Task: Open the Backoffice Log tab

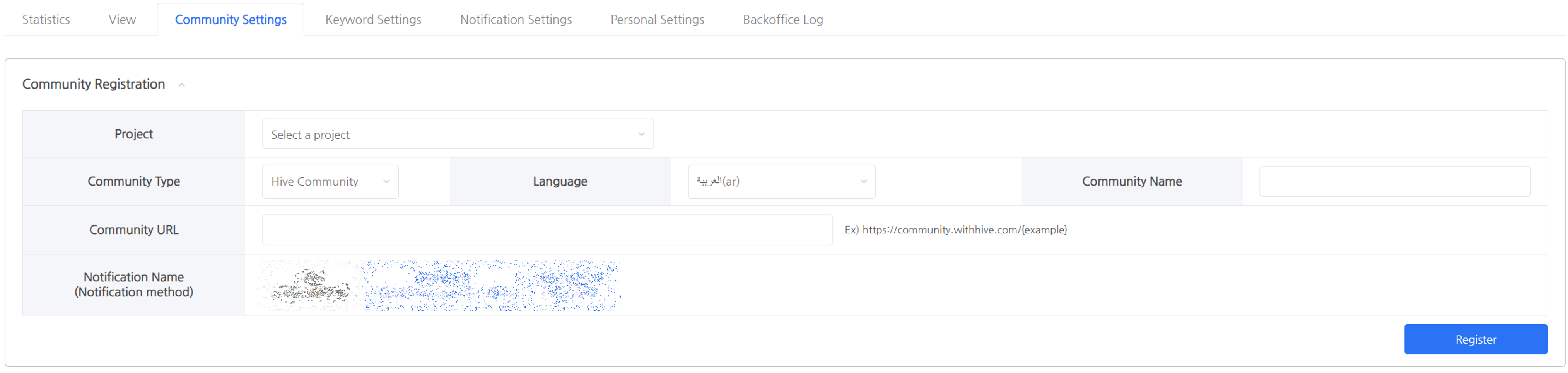Action: (782, 19)
